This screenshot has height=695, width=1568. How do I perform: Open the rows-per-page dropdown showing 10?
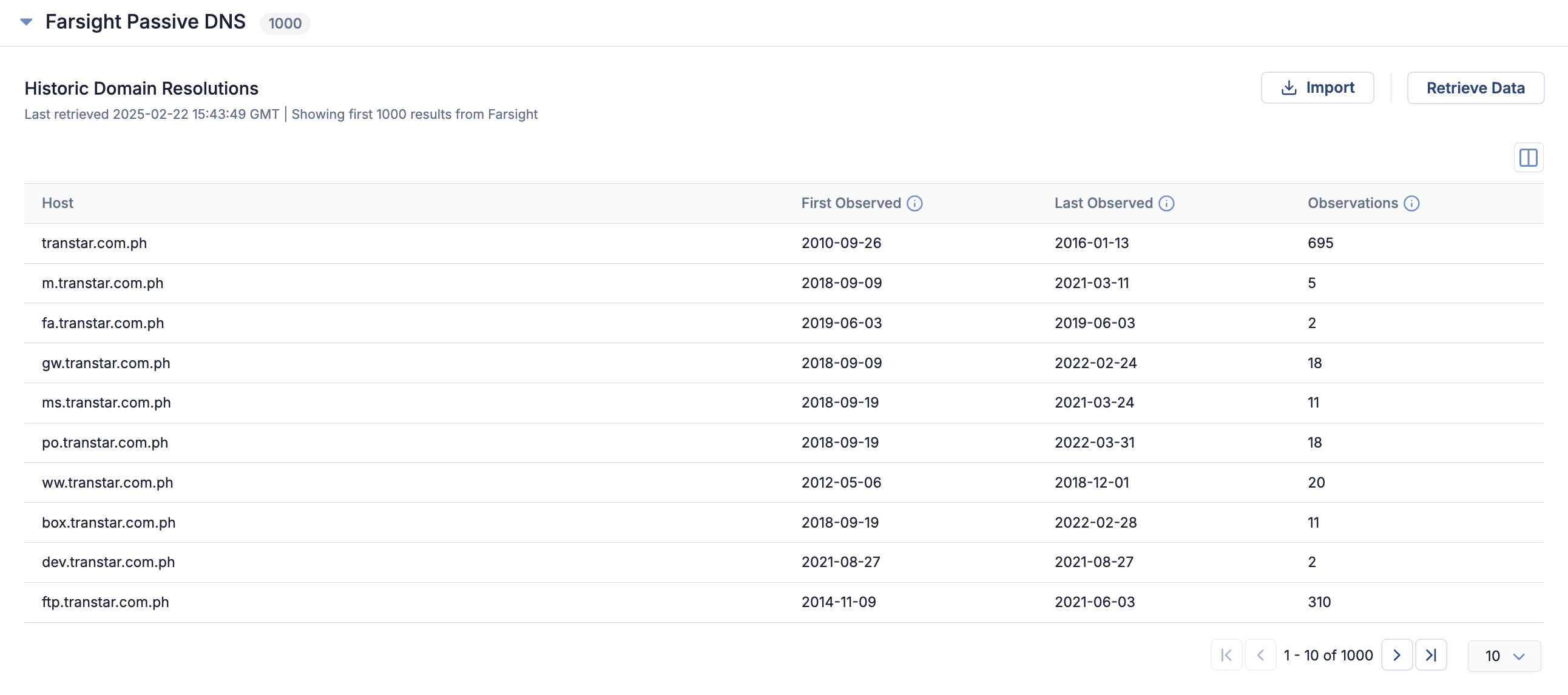1504,656
